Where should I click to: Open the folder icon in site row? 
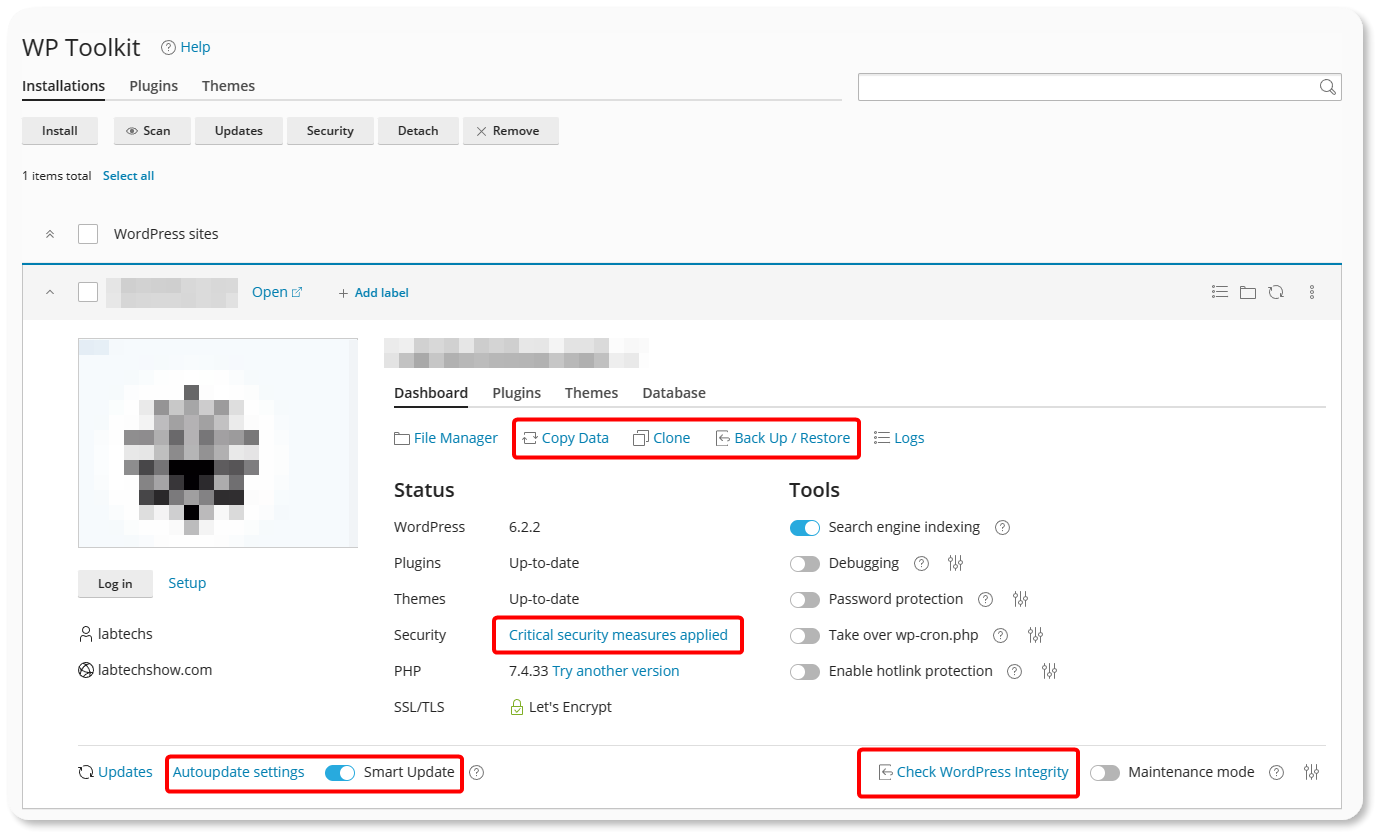pos(1247,292)
